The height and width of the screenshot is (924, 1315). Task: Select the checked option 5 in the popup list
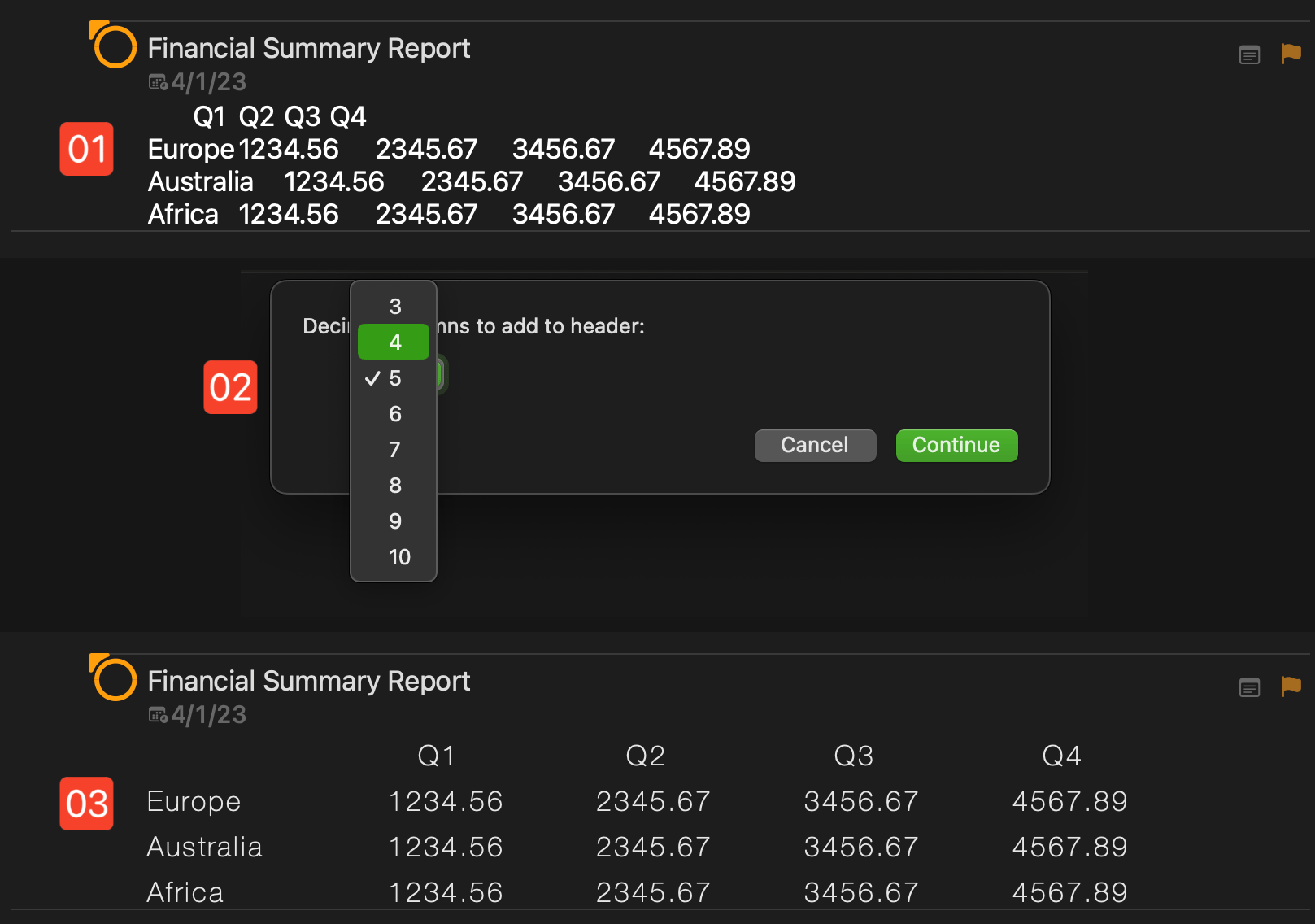(394, 378)
